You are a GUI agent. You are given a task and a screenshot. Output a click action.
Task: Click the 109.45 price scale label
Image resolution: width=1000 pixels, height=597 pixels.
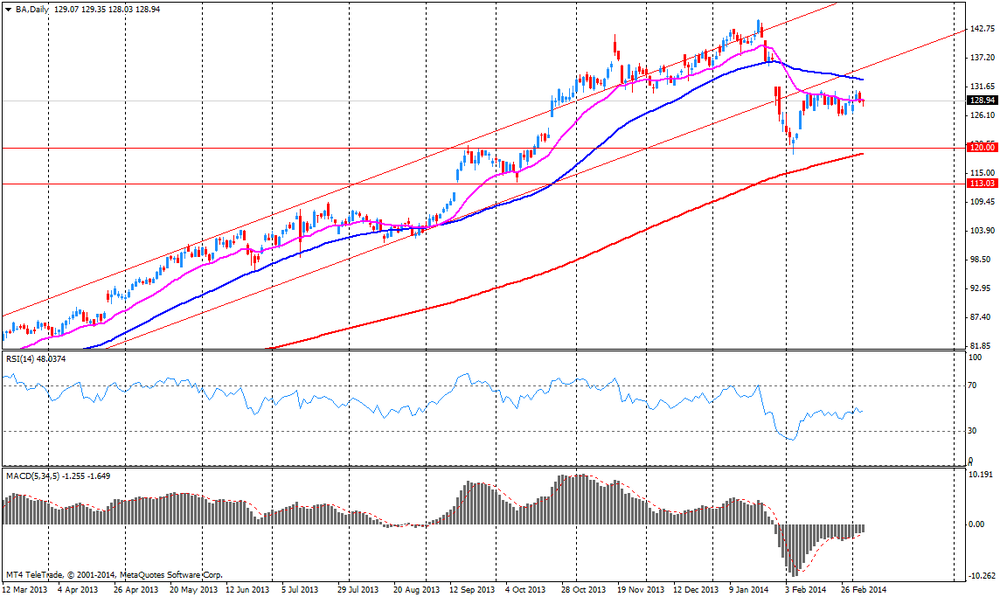pos(982,202)
